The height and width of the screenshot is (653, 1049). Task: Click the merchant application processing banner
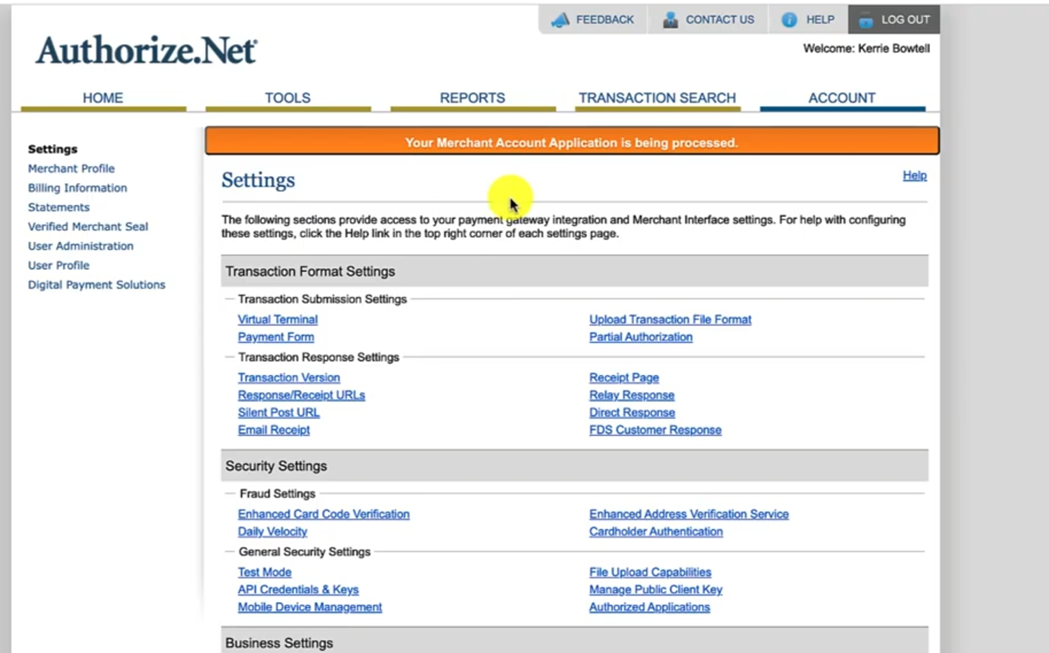(571, 142)
